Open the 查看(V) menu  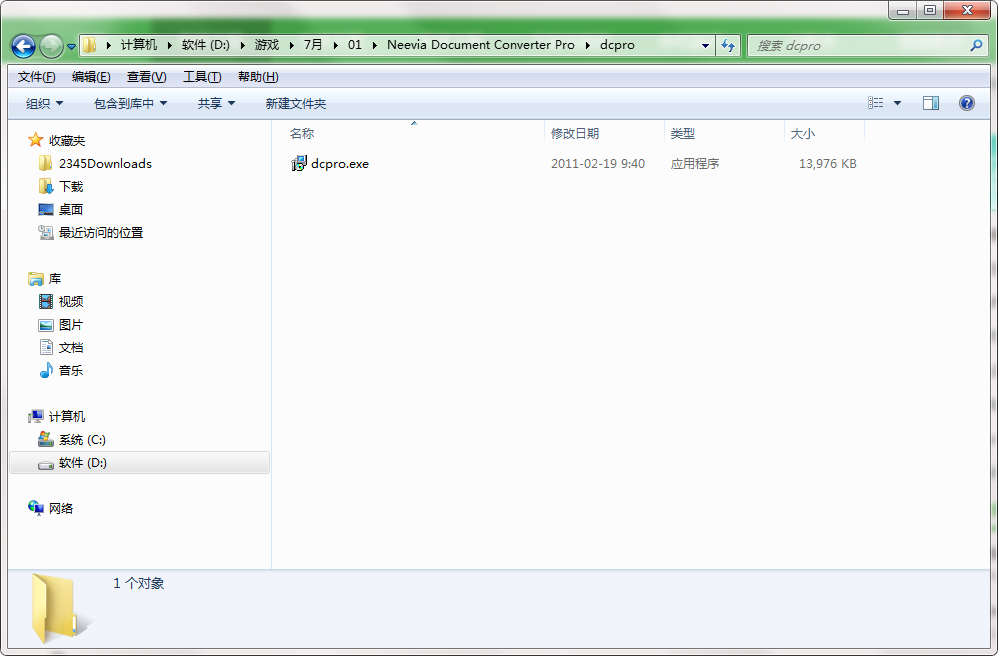point(146,77)
